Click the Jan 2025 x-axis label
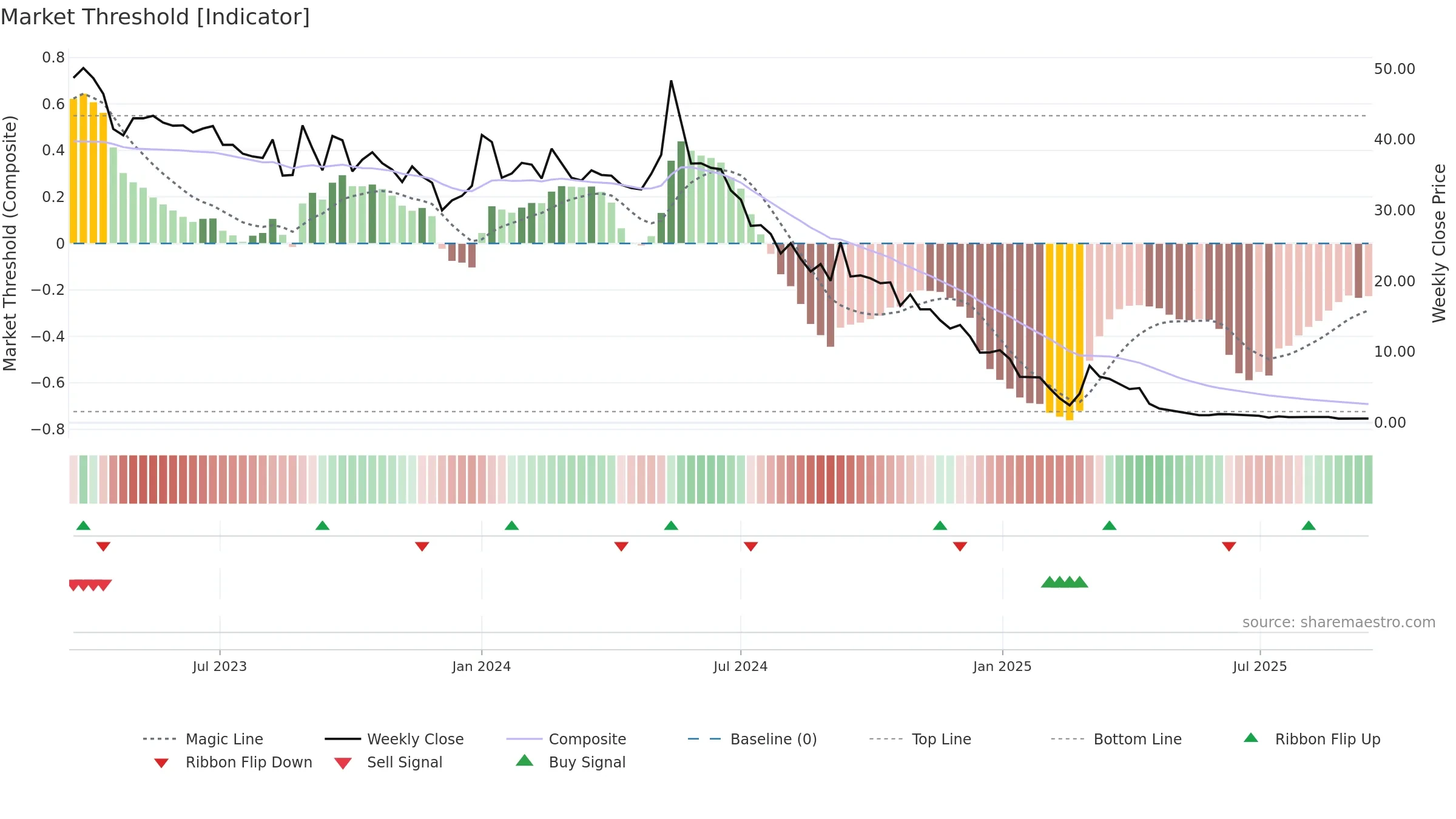 1002,666
